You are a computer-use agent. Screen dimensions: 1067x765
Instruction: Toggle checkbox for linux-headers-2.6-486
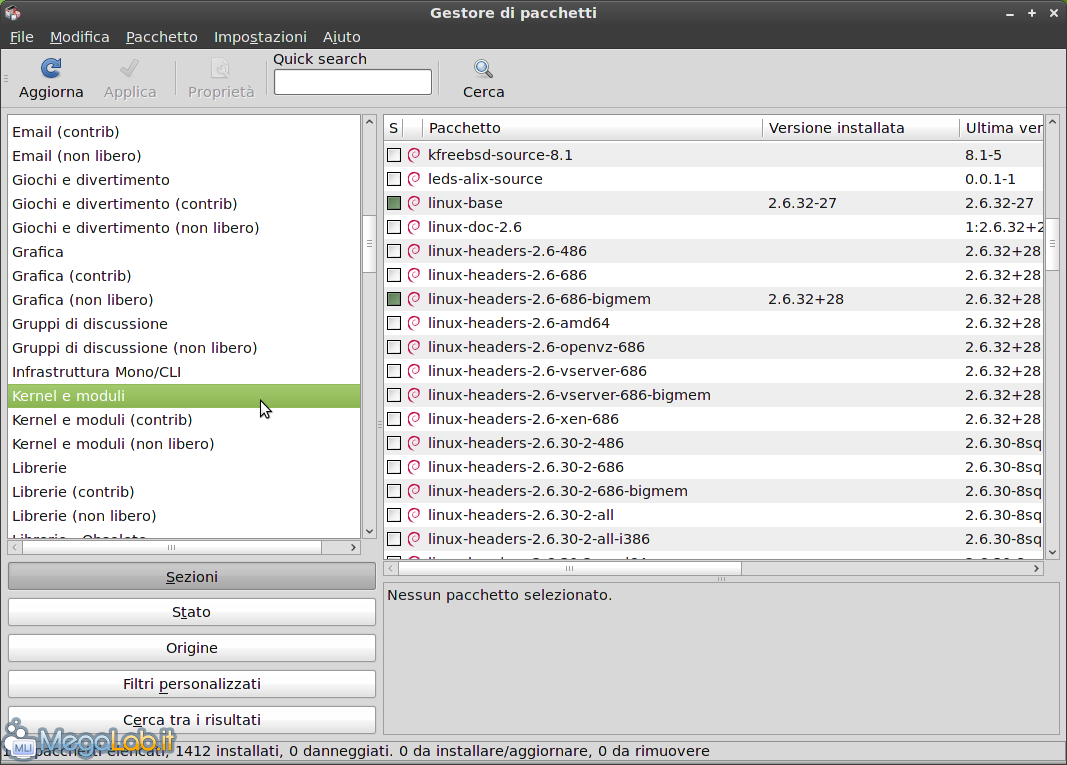coord(394,251)
